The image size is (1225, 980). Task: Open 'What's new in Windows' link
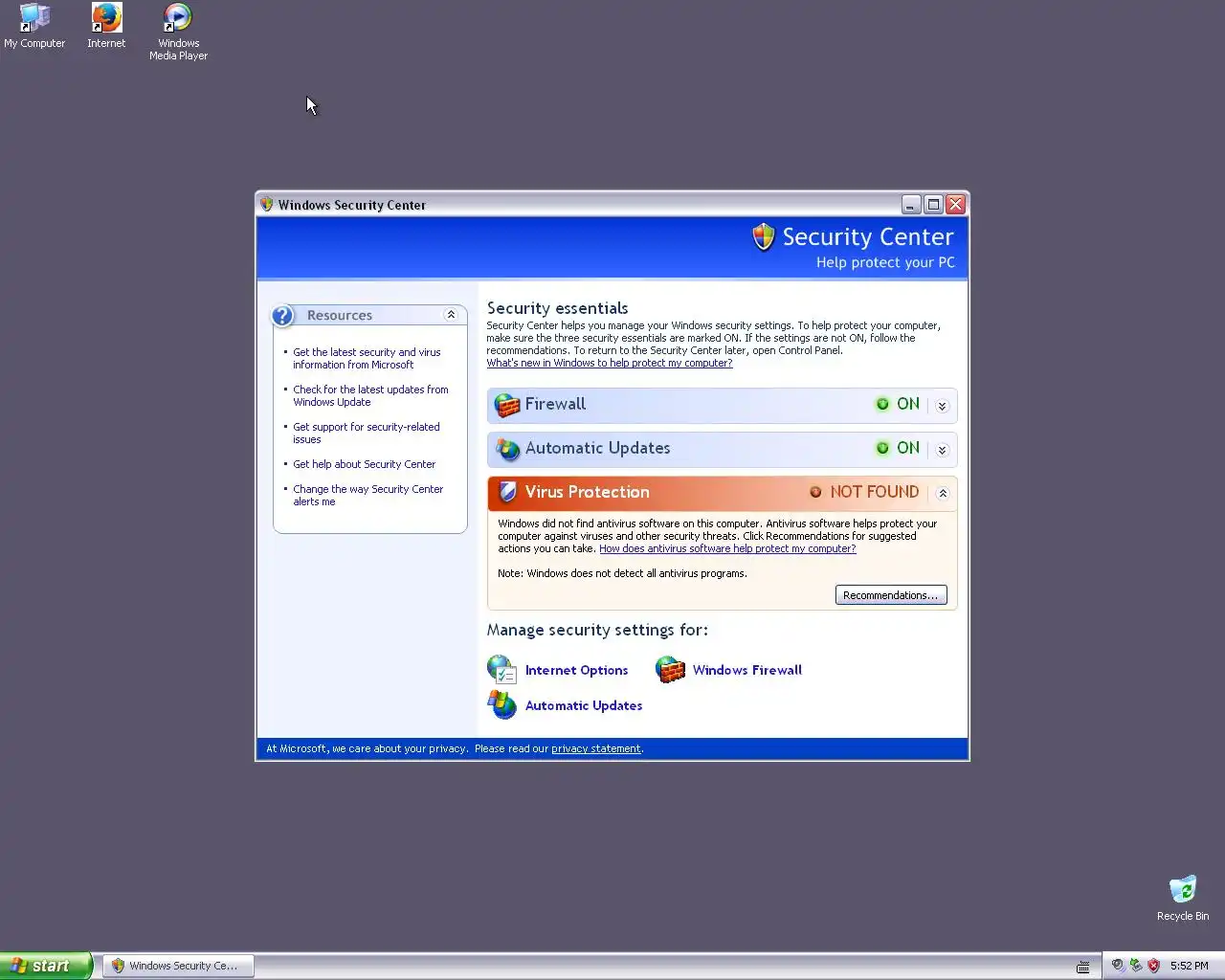pos(610,363)
